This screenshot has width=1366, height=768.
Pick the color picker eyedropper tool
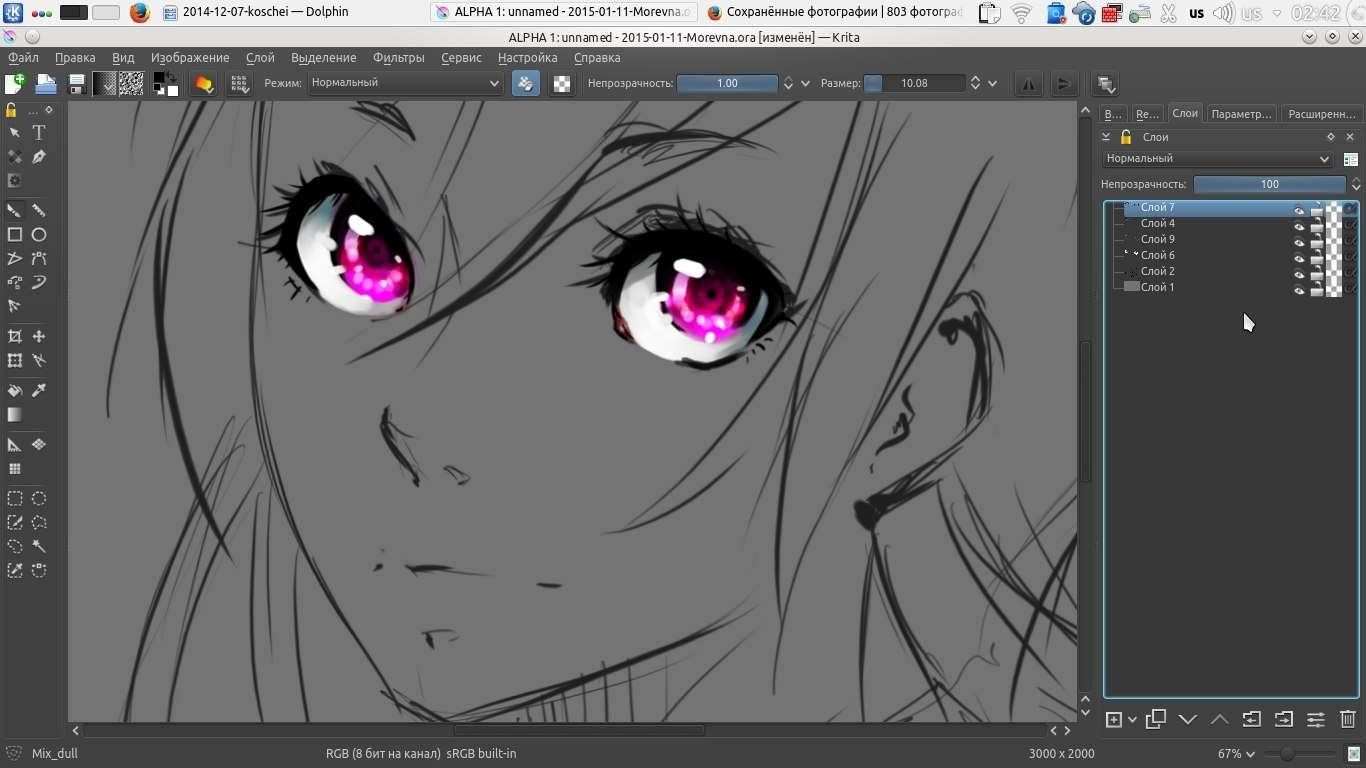coord(39,391)
